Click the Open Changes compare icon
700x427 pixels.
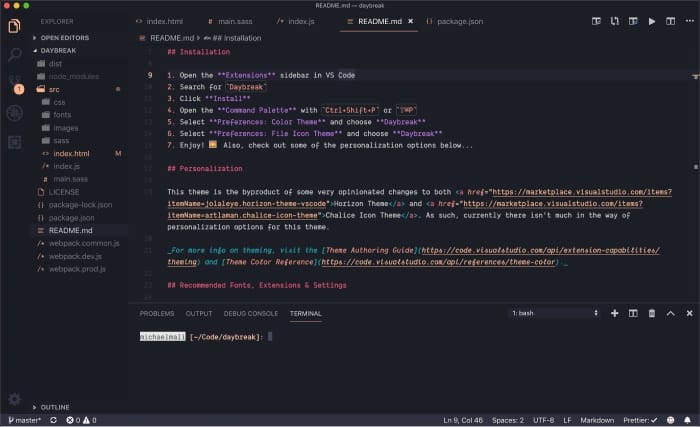coord(615,21)
